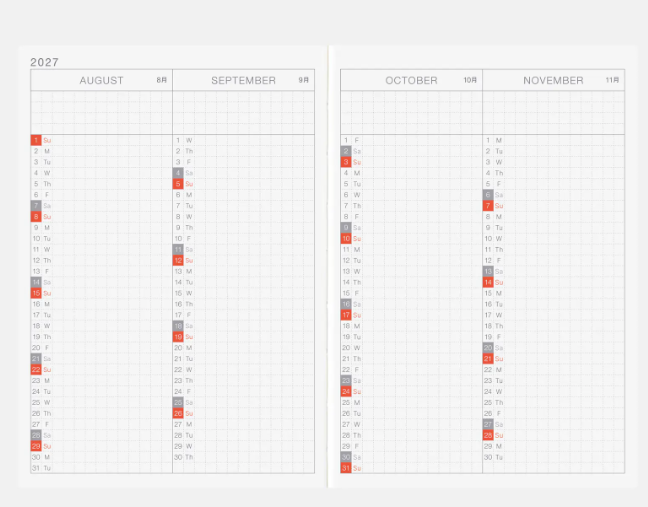Click red November 28 date box

488,435
